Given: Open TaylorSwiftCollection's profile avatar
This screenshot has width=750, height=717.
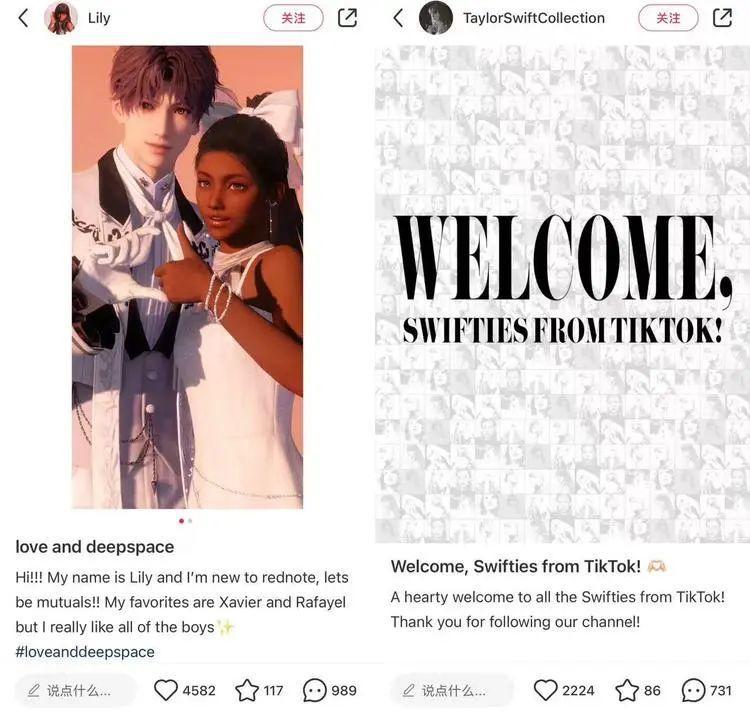Looking at the screenshot, I should click(x=436, y=18).
